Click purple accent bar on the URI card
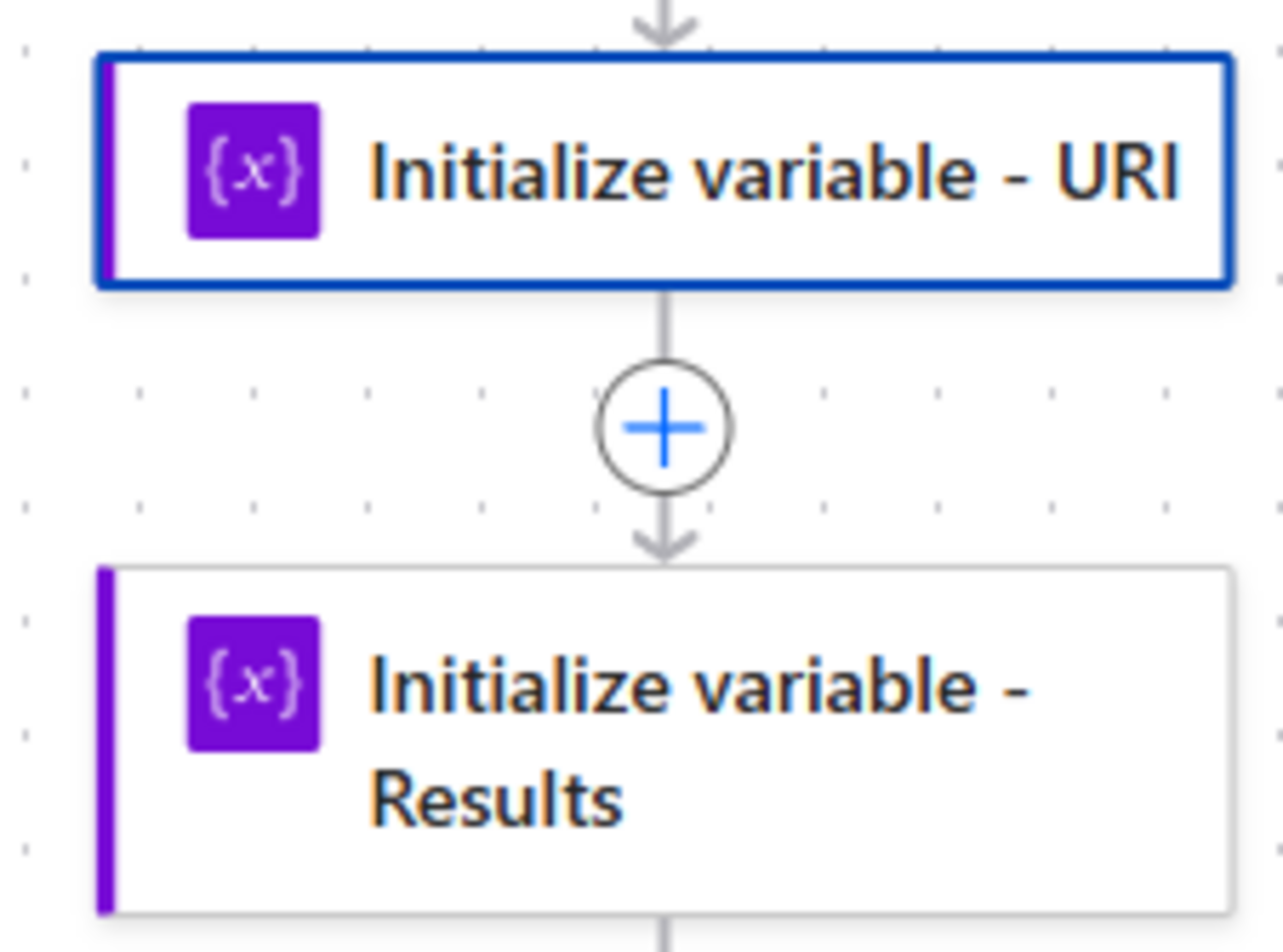 coord(108,171)
